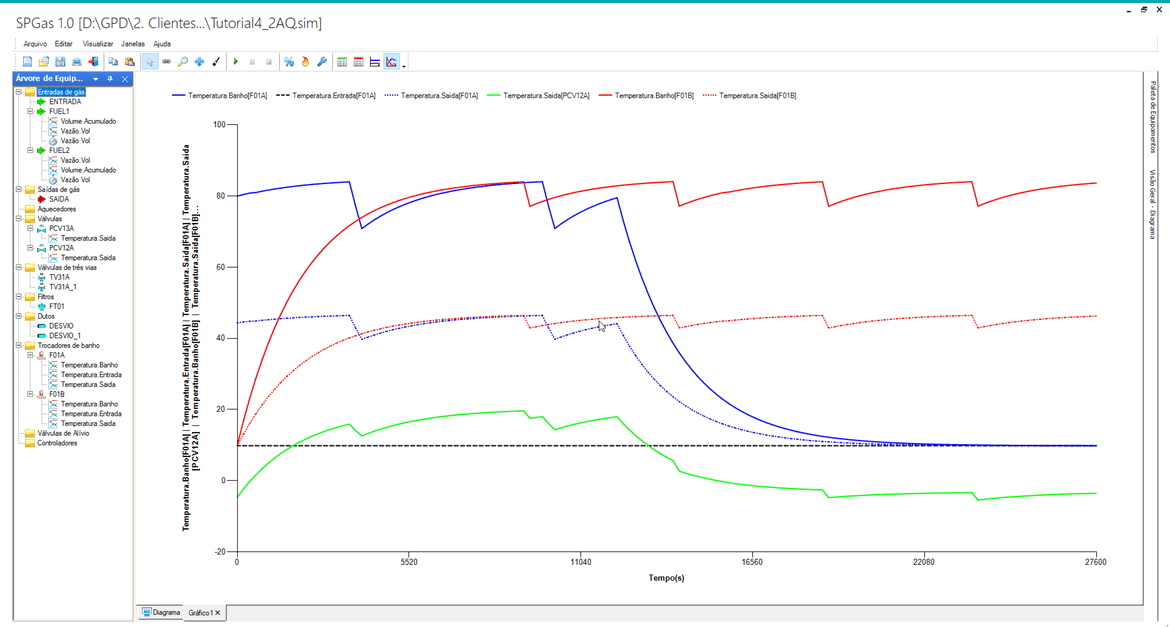
Task: Open Árvore de Equip panel options dropdown
Action: point(96,78)
